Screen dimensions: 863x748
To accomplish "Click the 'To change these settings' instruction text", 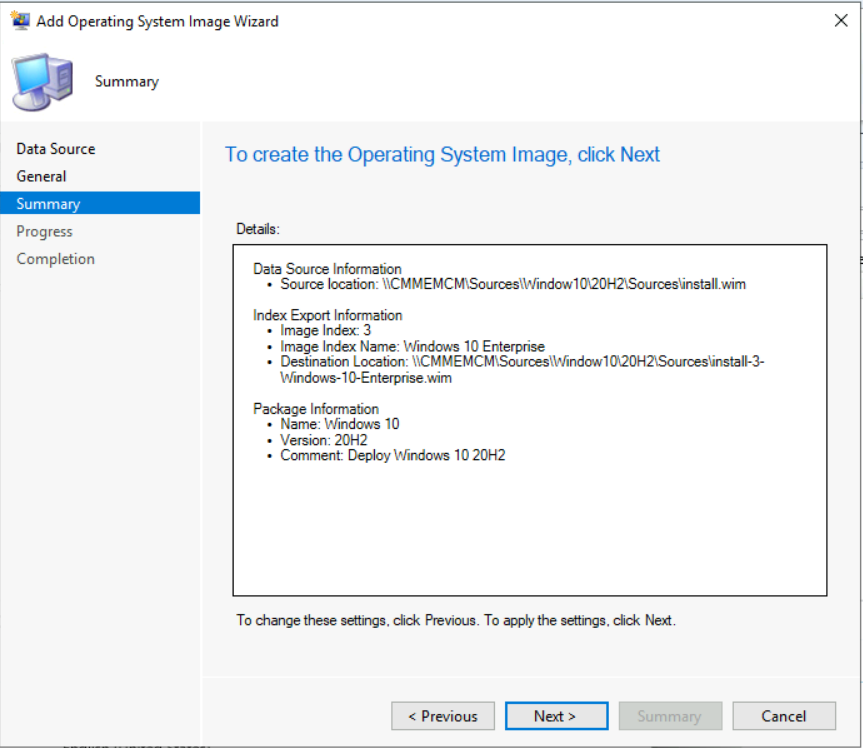I will 456,620.
